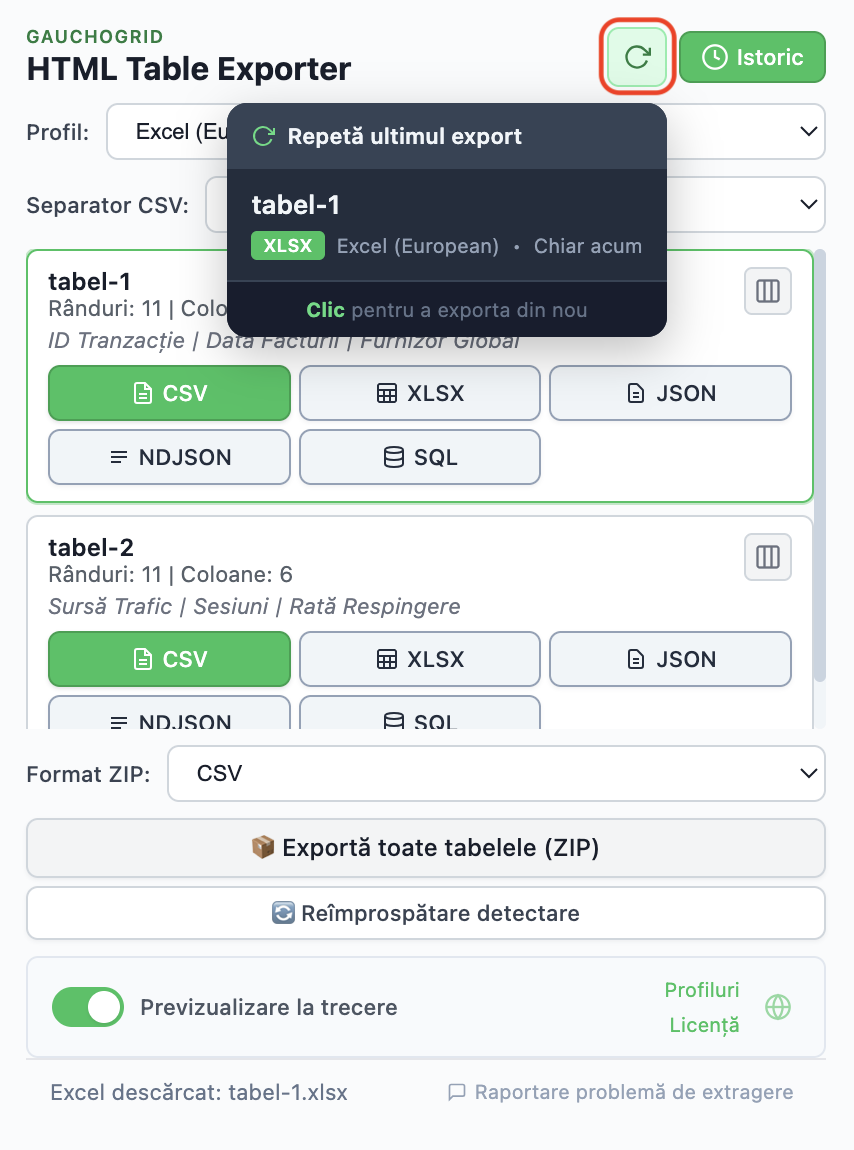The image size is (854, 1150).
Task: Open the Licență link
Action: (704, 1024)
